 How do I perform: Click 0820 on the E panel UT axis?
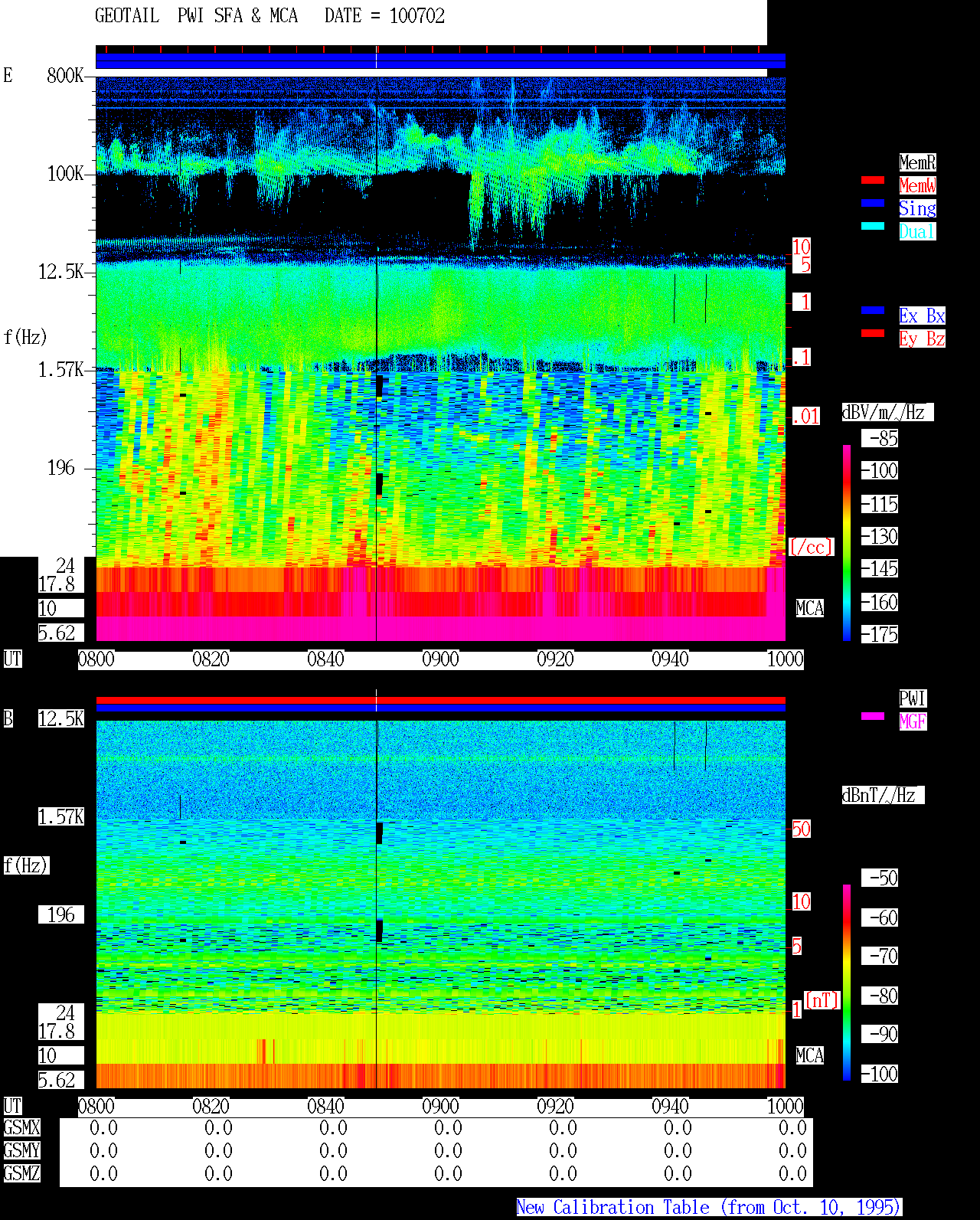(211, 659)
